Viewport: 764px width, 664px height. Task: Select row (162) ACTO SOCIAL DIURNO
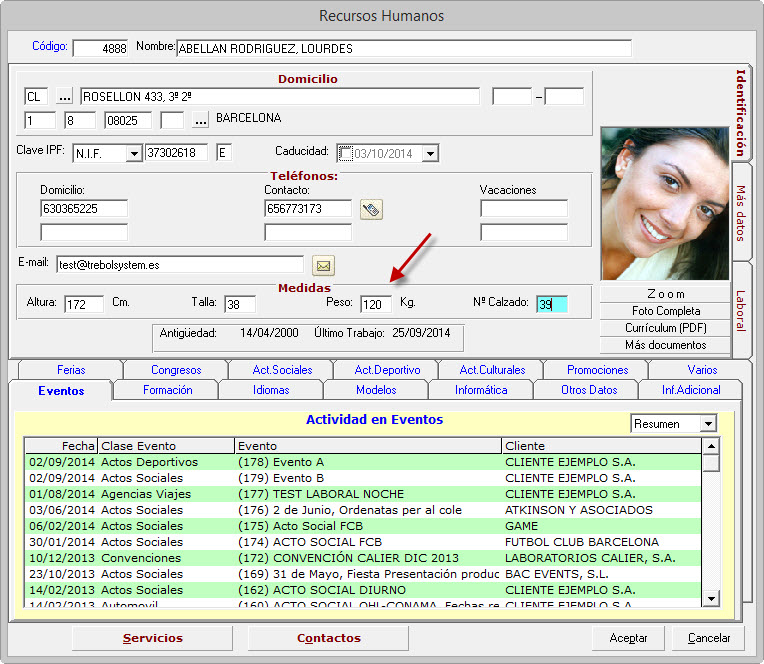click(363, 590)
